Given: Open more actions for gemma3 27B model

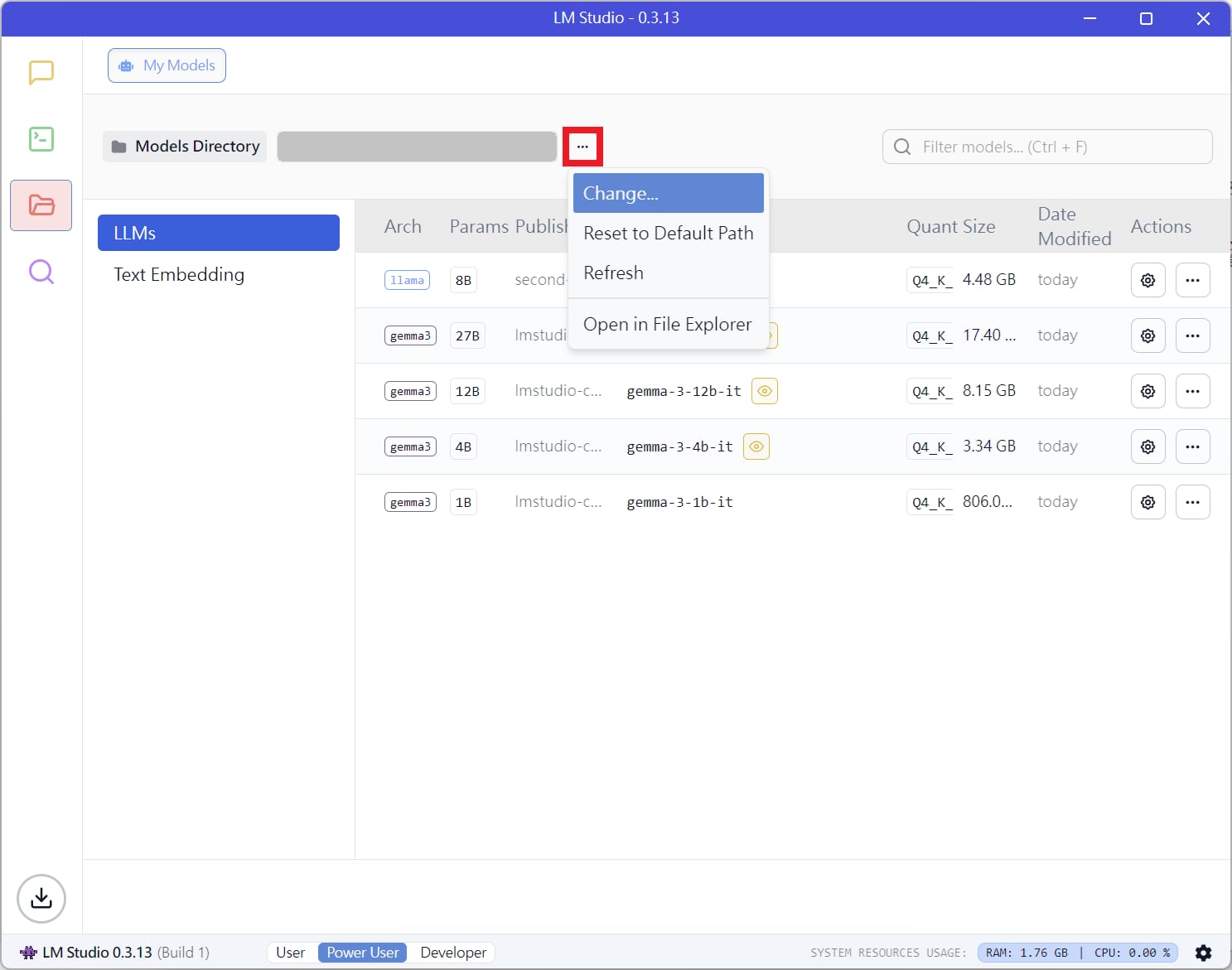Looking at the screenshot, I should pyautogui.click(x=1193, y=335).
